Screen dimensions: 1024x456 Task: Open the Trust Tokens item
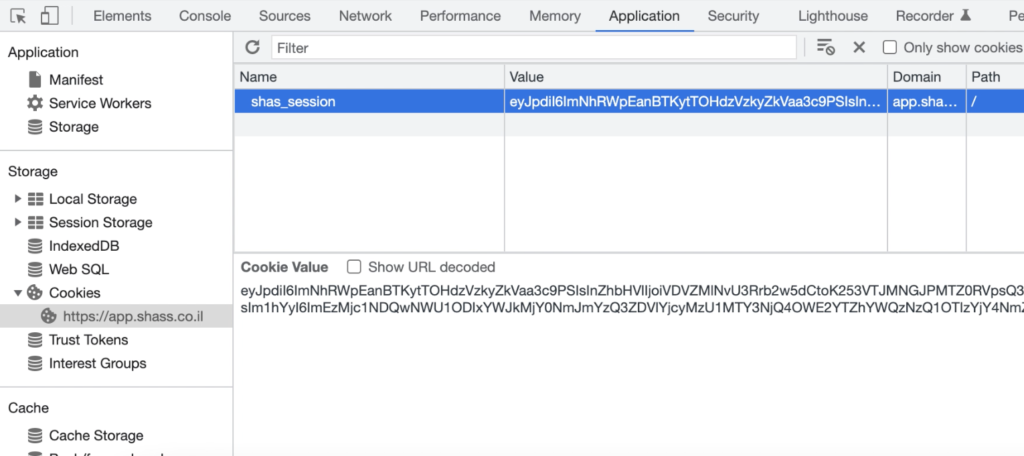pyautogui.click(x=78, y=340)
